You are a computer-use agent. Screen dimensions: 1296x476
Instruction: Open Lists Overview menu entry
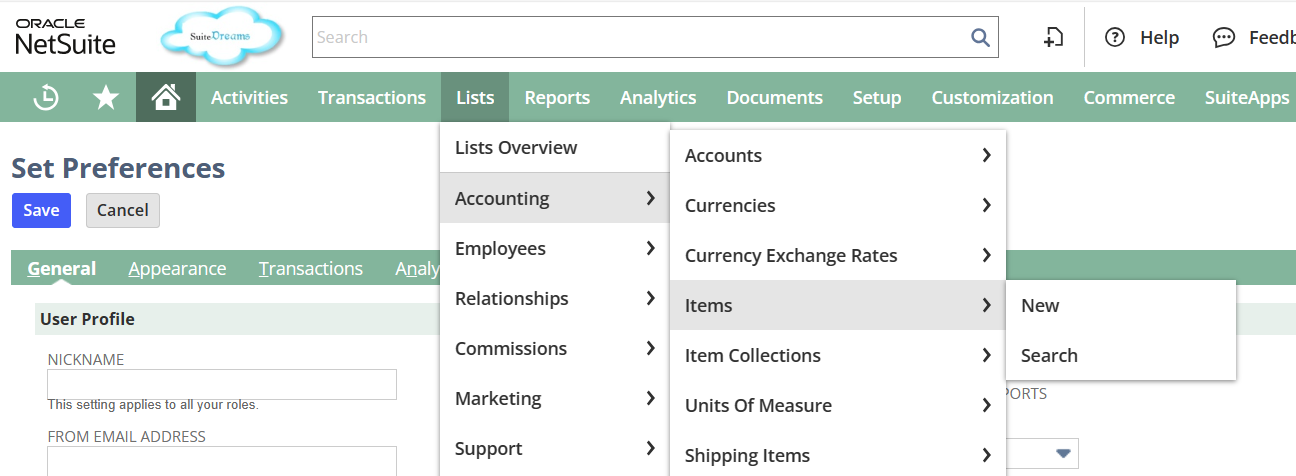click(x=516, y=147)
